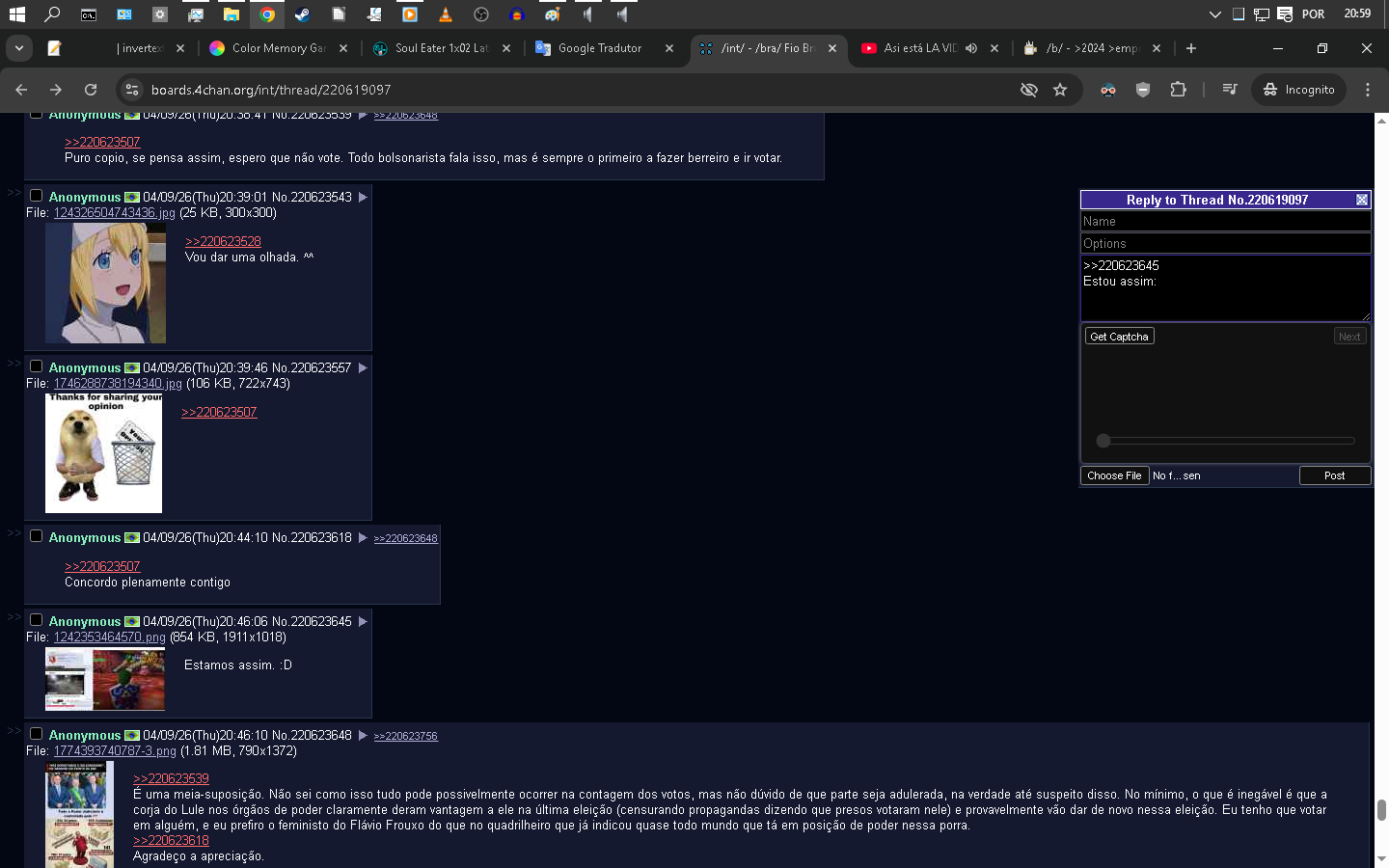The height and width of the screenshot is (868, 1389).
Task: Expand the 'Thanks for sharing your opinion' thumbnail
Action: pos(103,453)
